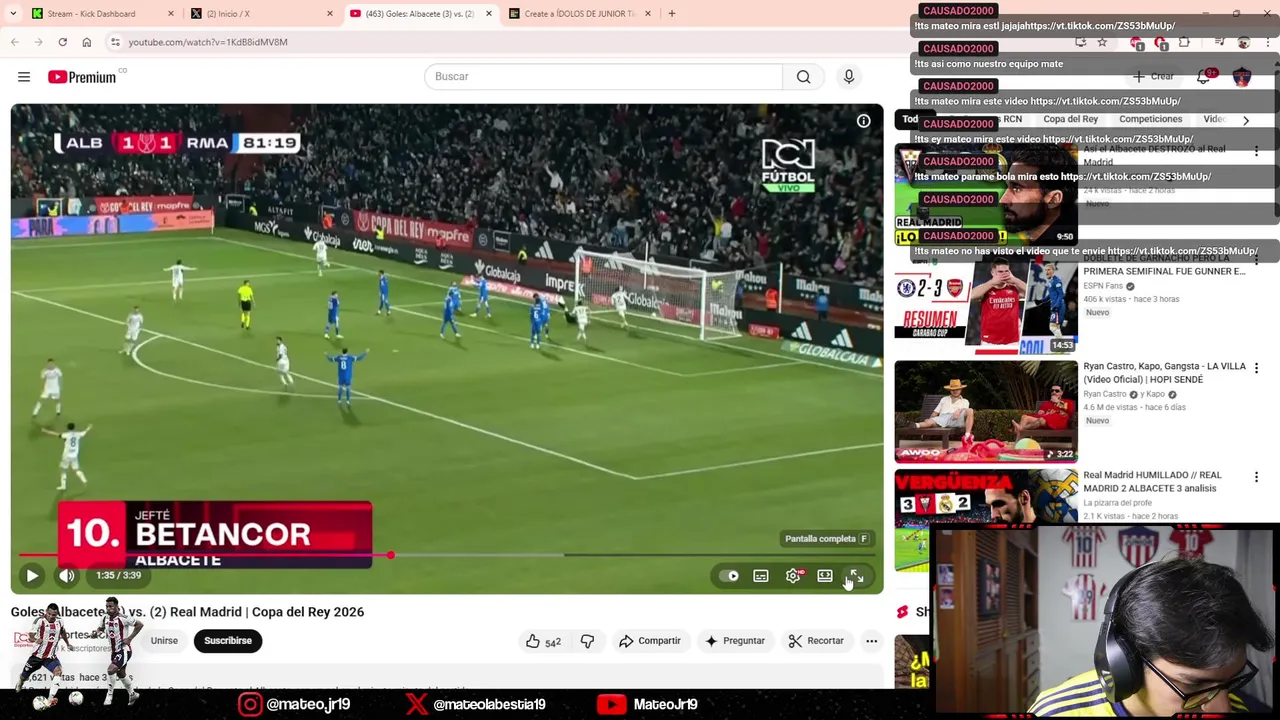This screenshot has height=720, width=1280.
Task: Open the browser home page
Action: 87,42
